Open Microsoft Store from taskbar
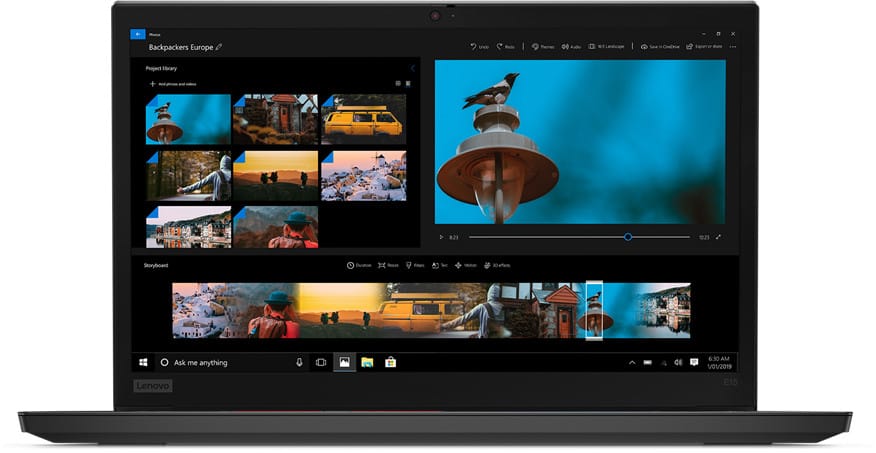 point(391,363)
